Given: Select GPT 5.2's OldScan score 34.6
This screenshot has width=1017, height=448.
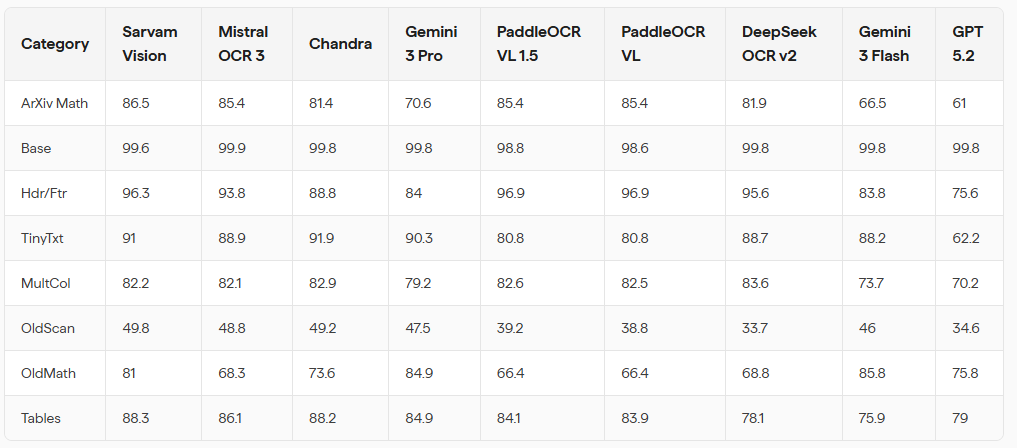Looking at the screenshot, I should (966, 328).
